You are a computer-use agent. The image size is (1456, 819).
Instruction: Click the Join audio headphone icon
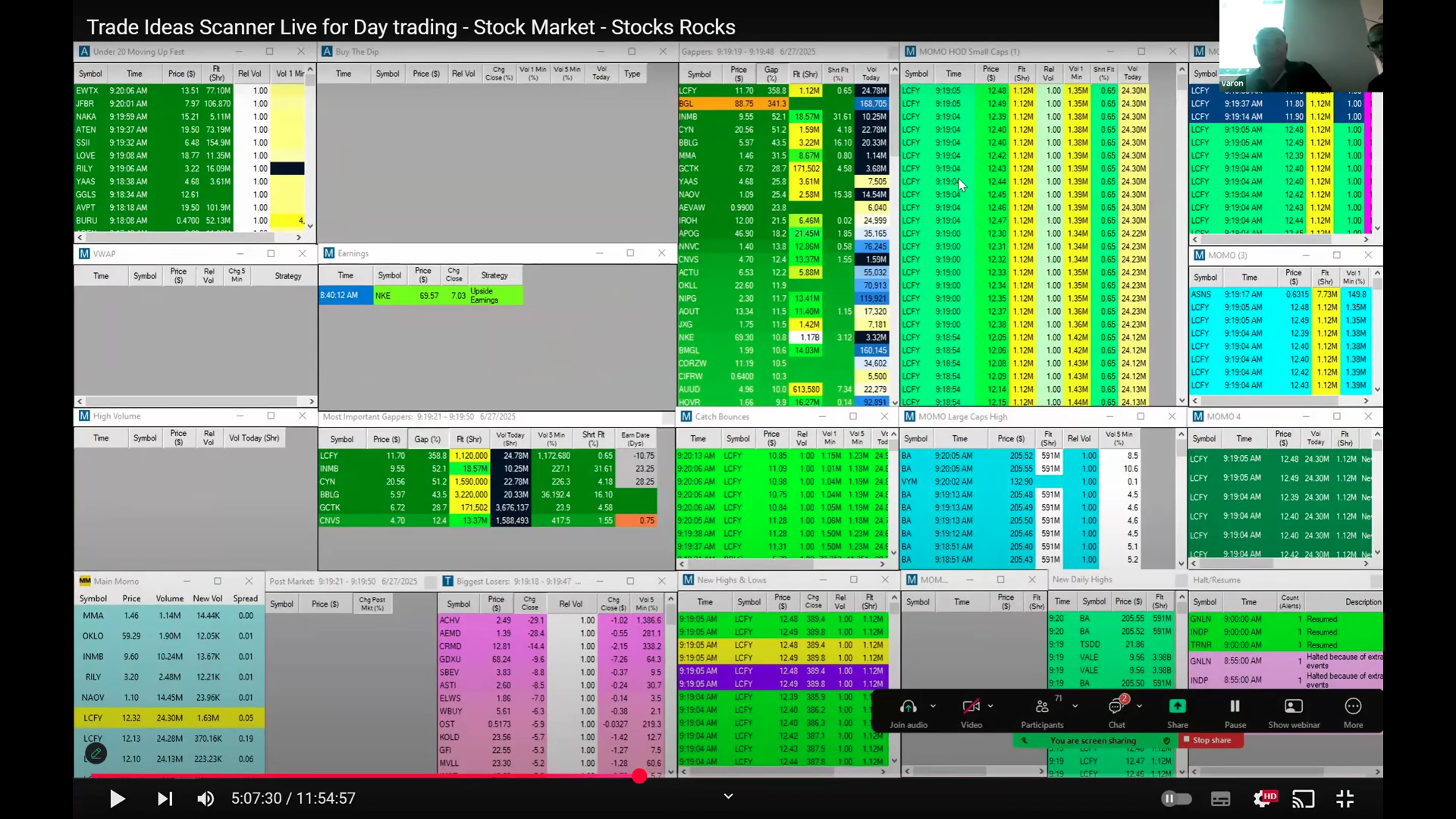pyautogui.click(x=908, y=707)
